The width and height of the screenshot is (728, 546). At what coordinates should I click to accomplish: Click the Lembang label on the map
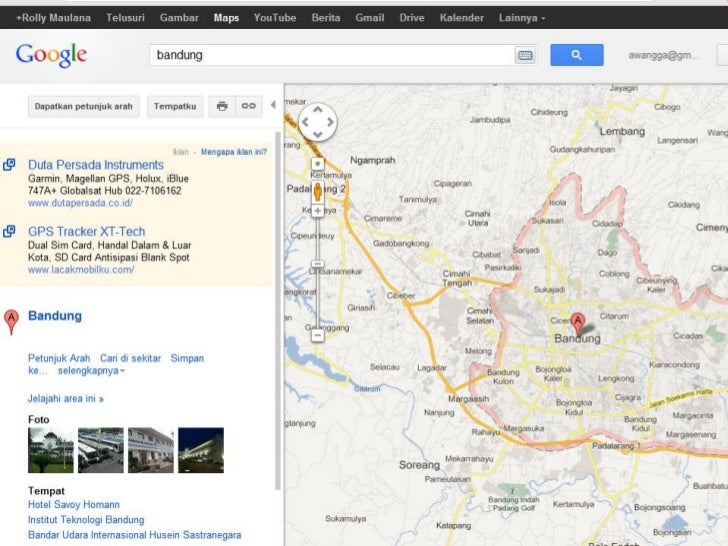click(x=622, y=131)
